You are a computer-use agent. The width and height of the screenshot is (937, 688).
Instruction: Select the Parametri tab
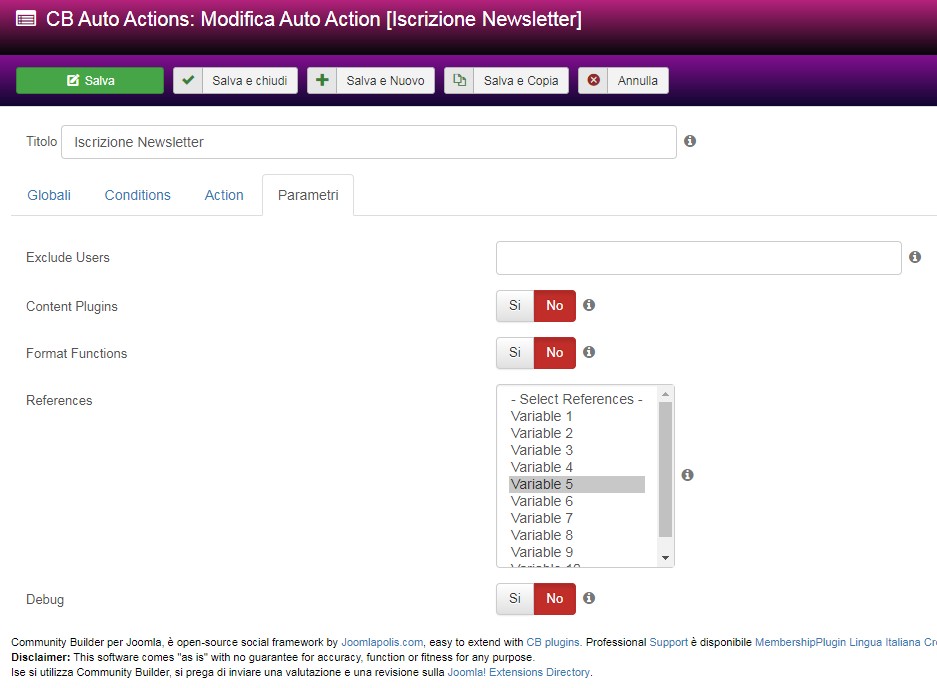pyautogui.click(x=308, y=195)
